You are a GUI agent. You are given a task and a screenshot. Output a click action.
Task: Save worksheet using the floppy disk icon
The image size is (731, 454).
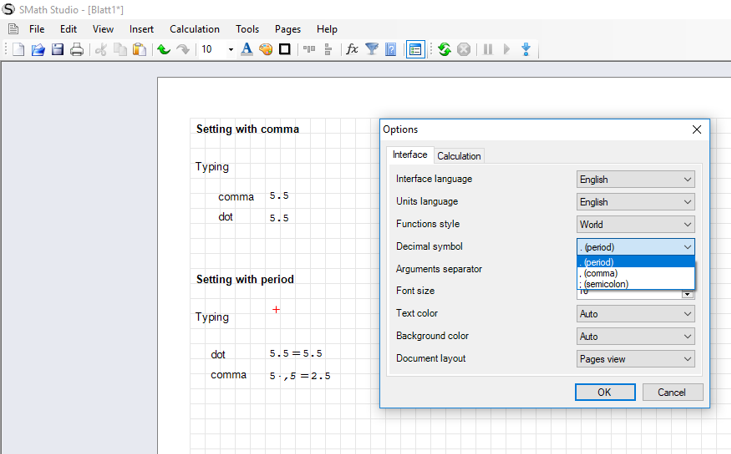pos(57,49)
